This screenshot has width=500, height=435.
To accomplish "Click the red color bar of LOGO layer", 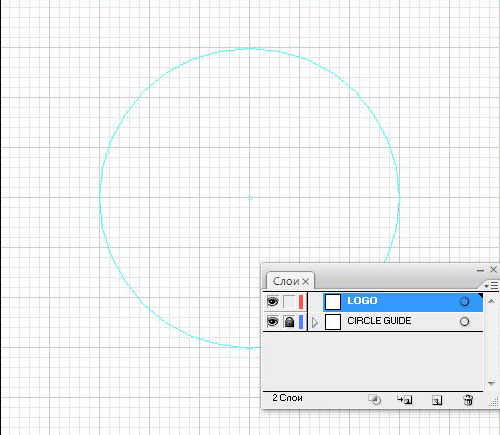I will click(301, 302).
